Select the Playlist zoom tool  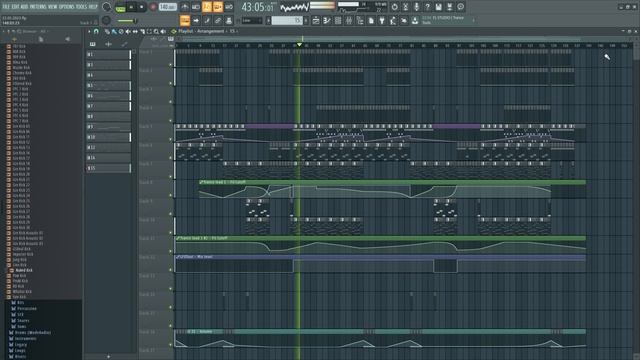coord(156,31)
